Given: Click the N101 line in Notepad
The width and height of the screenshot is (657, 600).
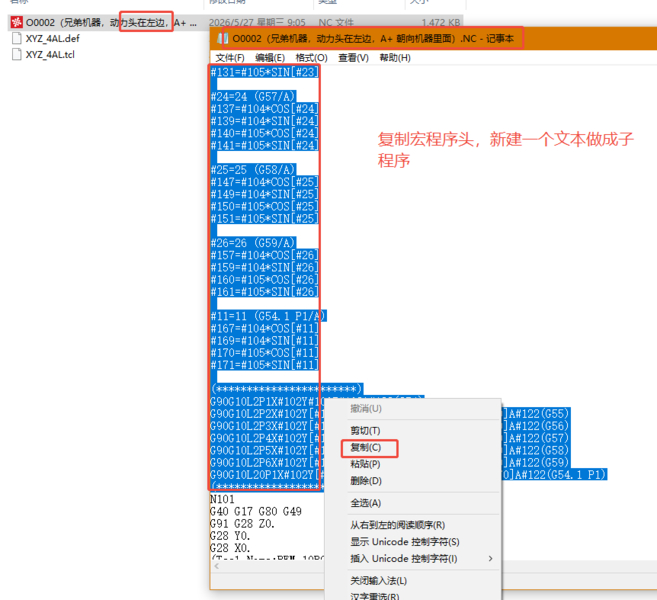Looking at the screenshot, I should 222,499.
